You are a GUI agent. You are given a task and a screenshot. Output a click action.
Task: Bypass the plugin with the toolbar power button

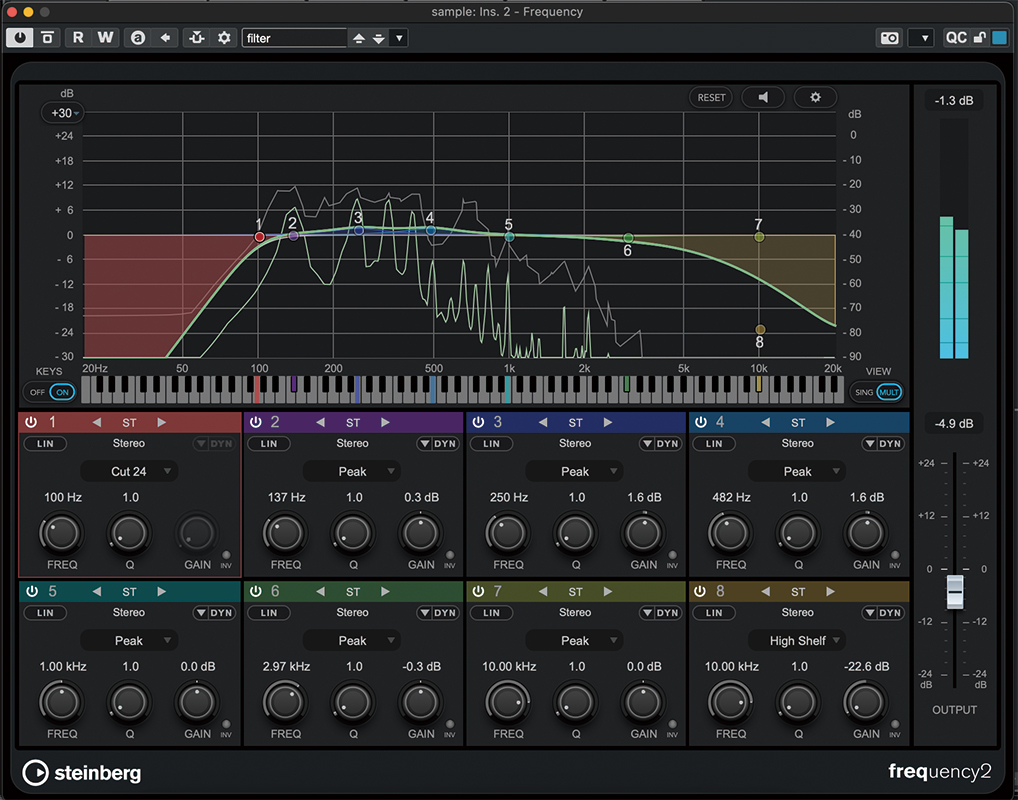pyautogui.click(x=20, y=38)
